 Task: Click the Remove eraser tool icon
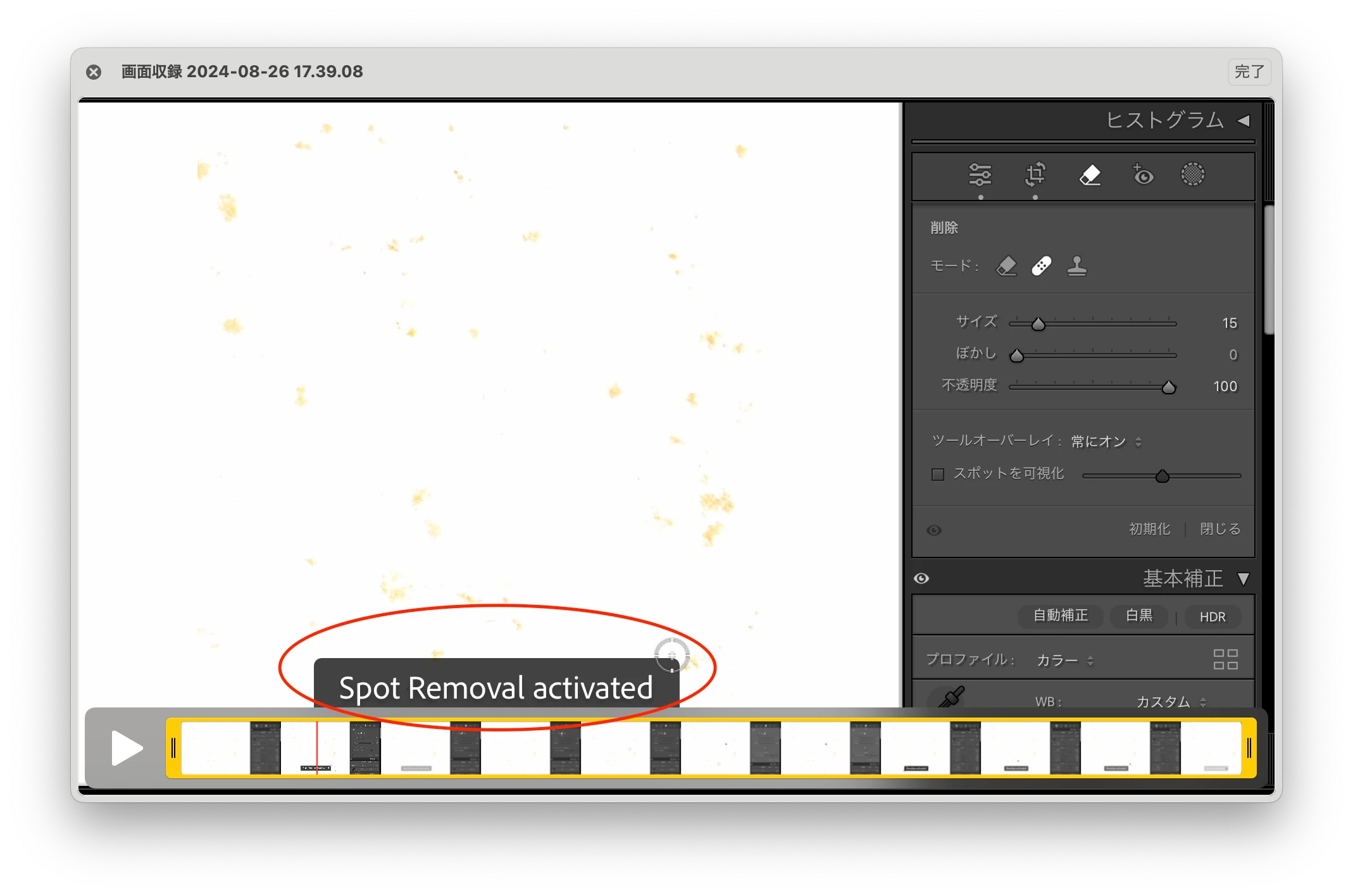(x=1090, y=175)
